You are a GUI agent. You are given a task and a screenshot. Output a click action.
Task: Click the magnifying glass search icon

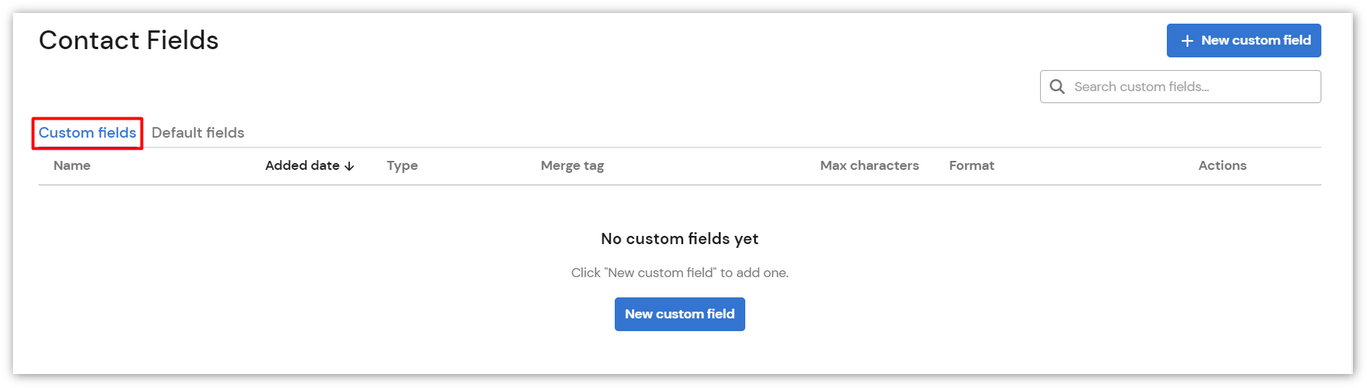click(1057, 87)
